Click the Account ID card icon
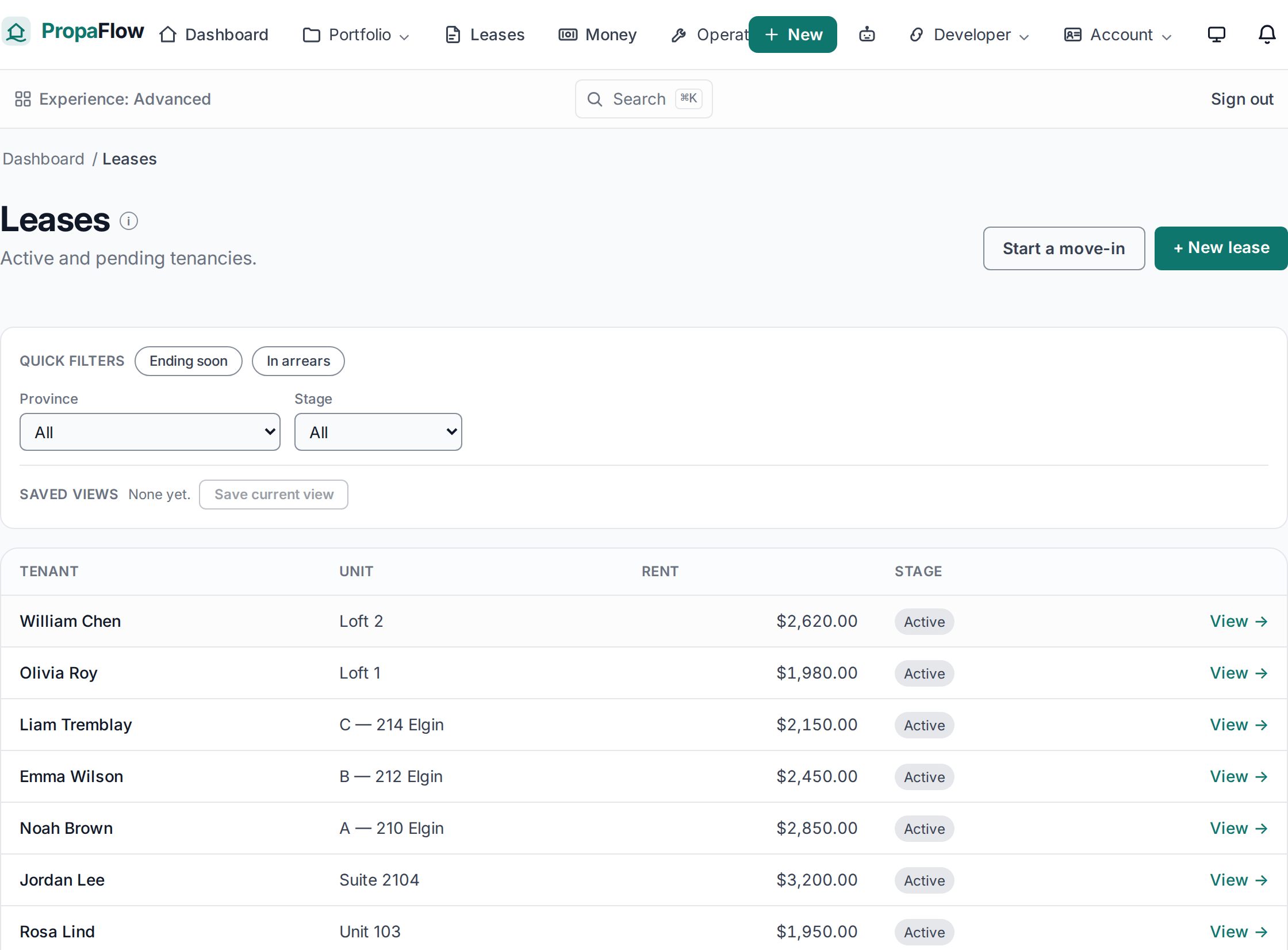Viewport: 1288px width, 950px height. (1072, 35)
